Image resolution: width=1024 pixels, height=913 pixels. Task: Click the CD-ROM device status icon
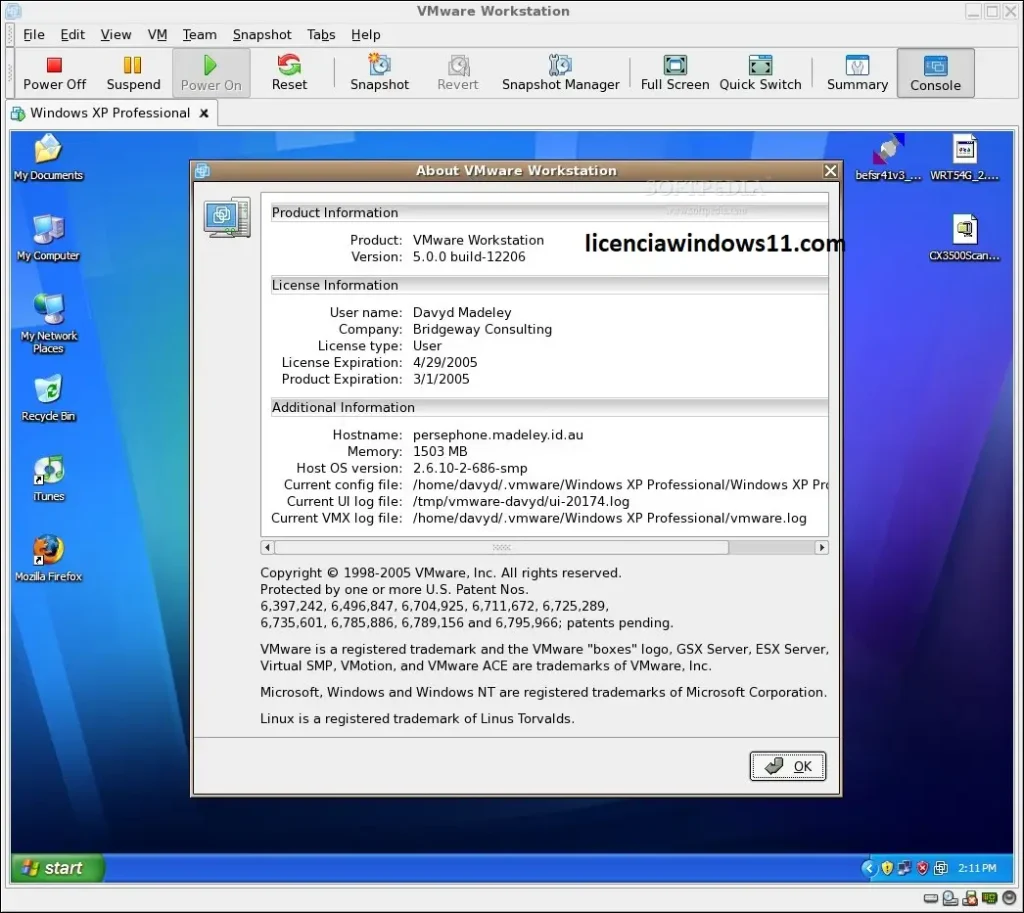click(950, 899)
